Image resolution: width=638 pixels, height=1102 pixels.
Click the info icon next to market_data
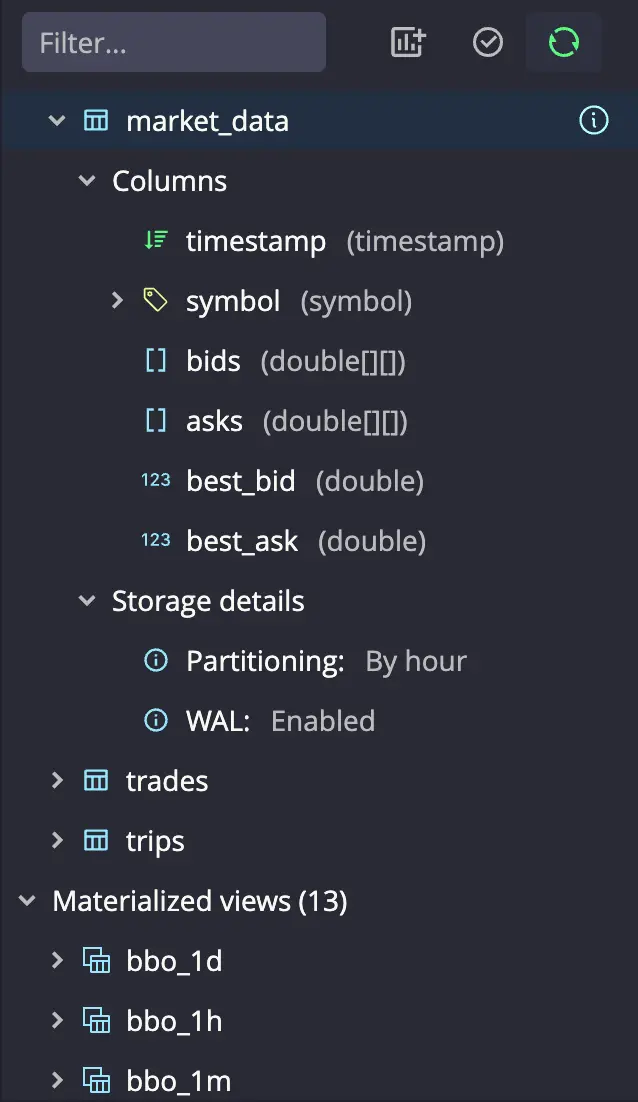(593, 120)
